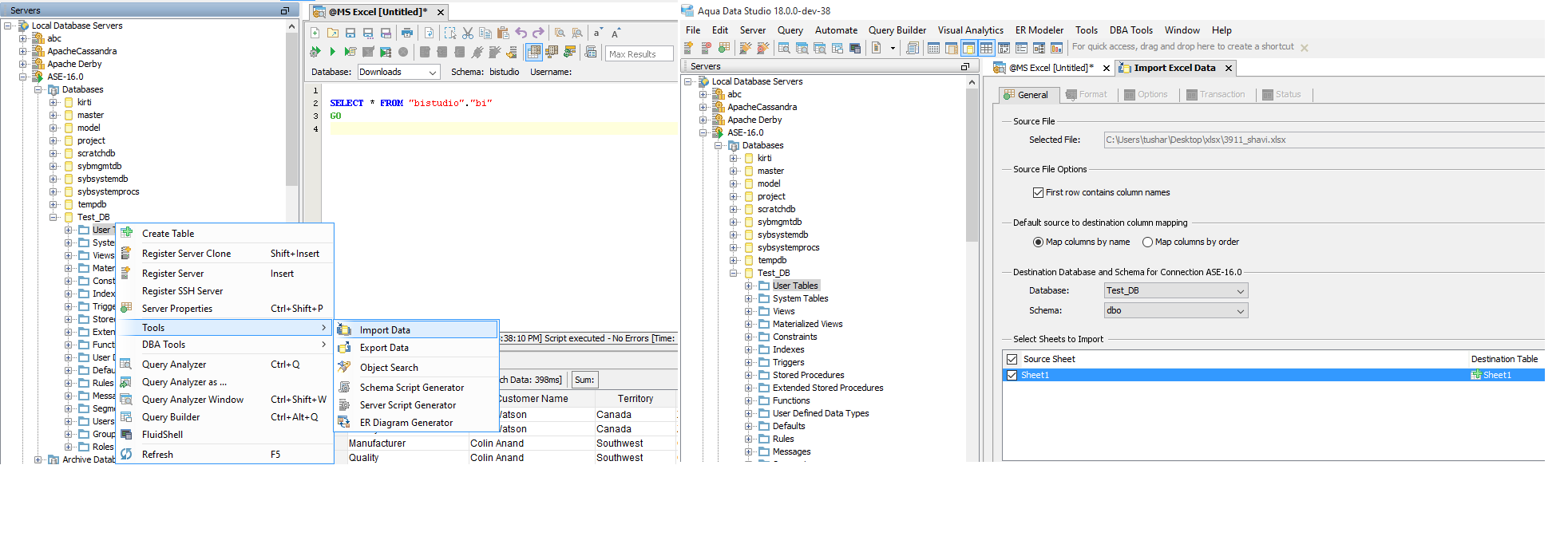Select Materialized Views in the right server tree
Image resolution: width=1568 pixels, height=544 pixels.
pyautogui.click(x=807, y=324)
